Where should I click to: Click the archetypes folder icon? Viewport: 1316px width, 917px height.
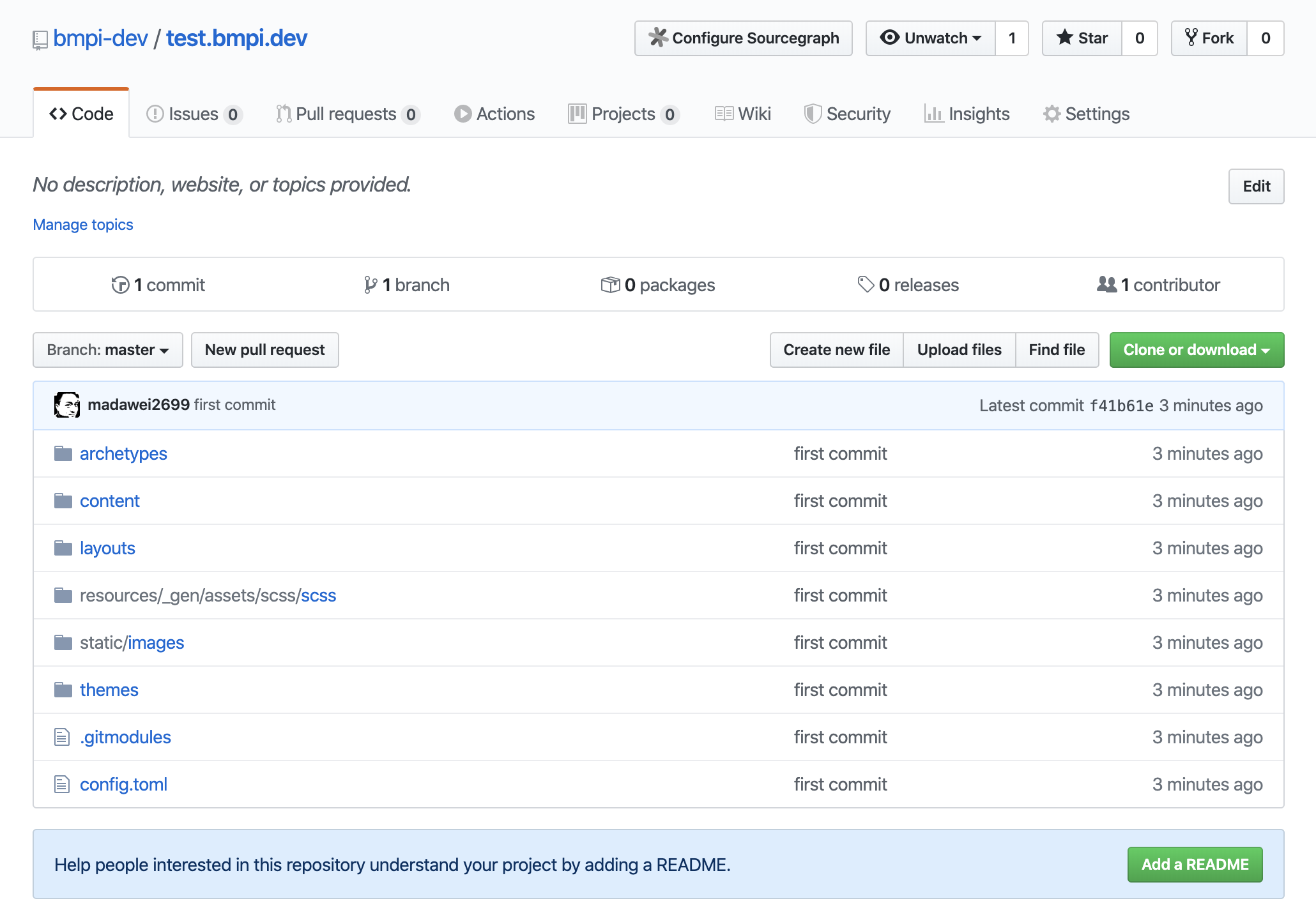pyautogui.click(x=63, y=453)
